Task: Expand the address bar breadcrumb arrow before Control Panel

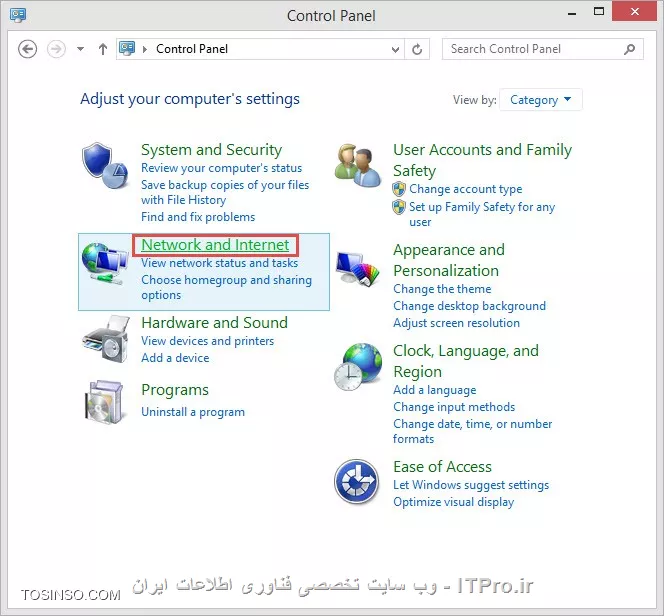Action: [145, 50]
